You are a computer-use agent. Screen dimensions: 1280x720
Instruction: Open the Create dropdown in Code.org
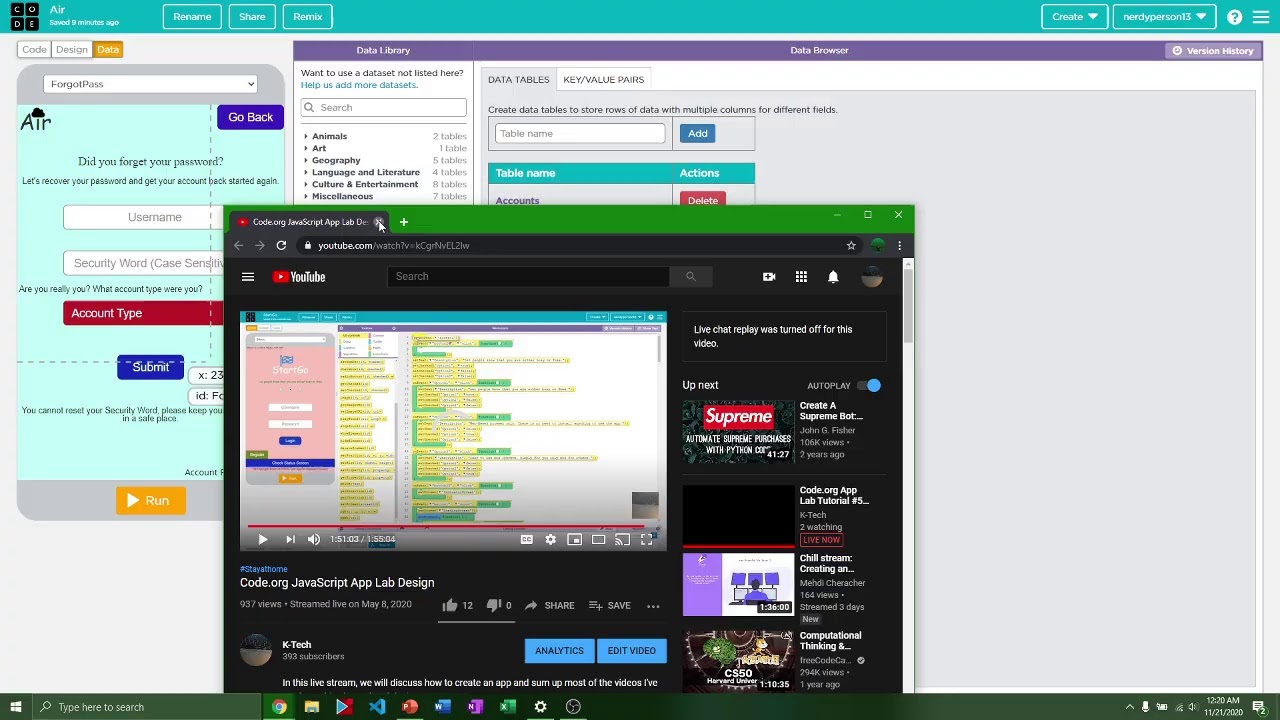(x=1074, y=17)
